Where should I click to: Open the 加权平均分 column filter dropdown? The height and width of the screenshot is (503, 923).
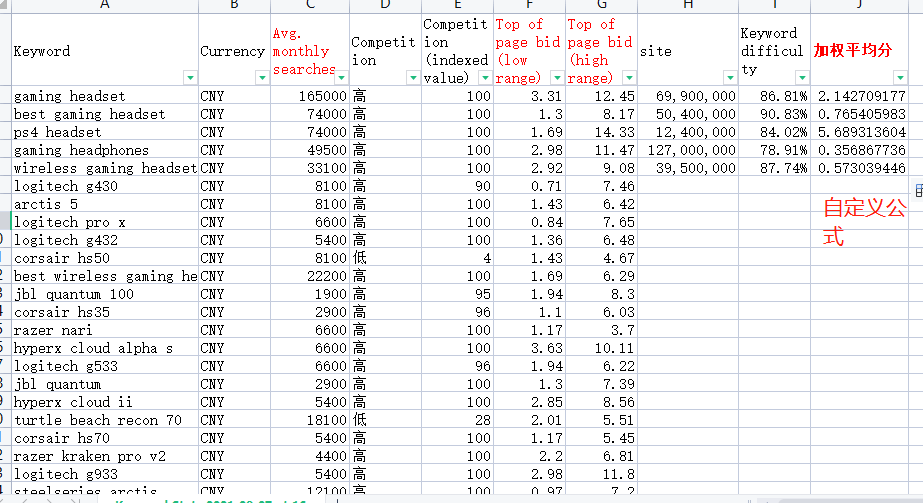900,78
